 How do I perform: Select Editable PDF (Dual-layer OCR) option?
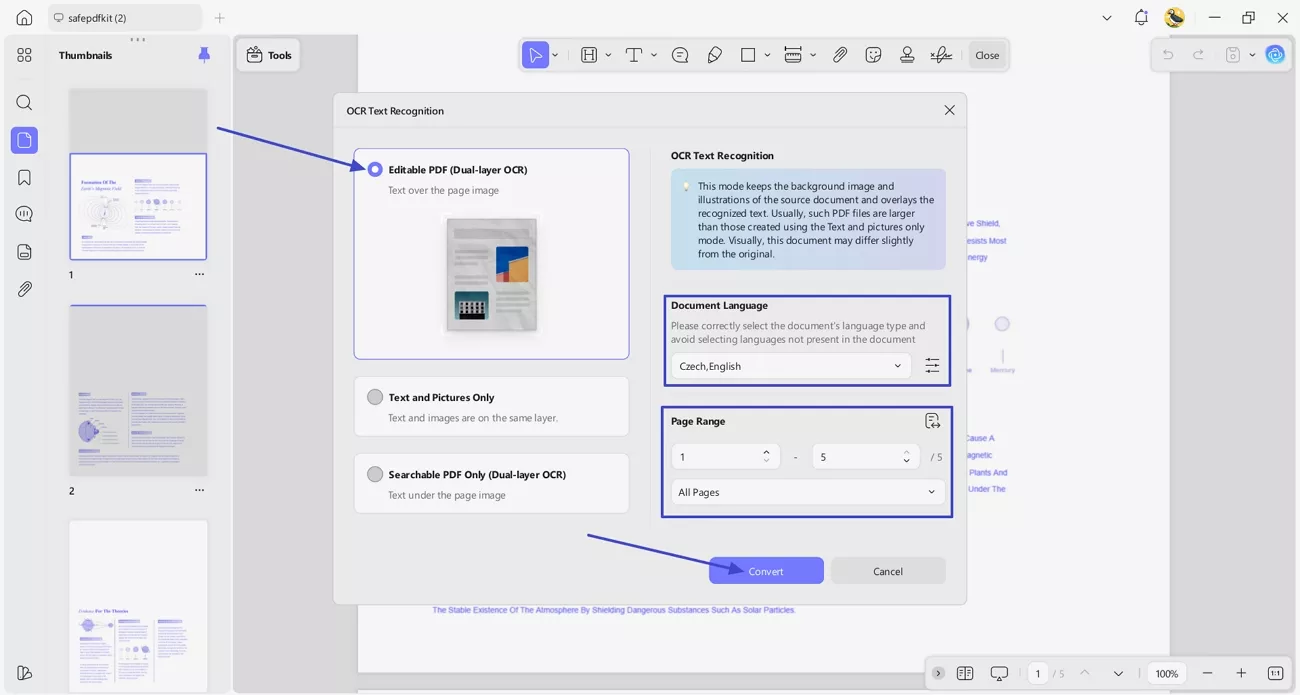375,170
